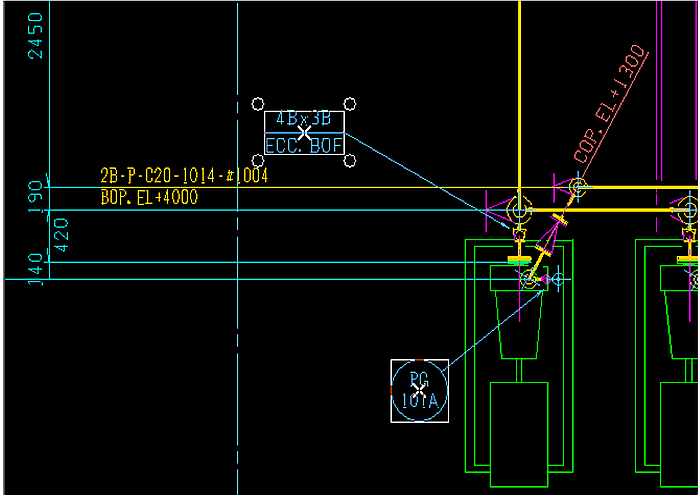The image size is (700, 495).
Task: Select the PG 101A instrument bubble
Action: [x=419, y=390]
